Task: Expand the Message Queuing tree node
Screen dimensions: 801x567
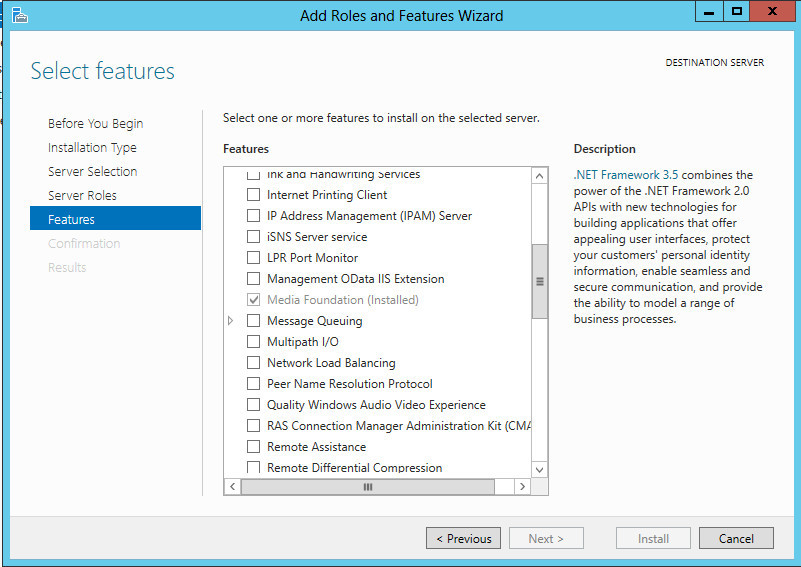Action: [230, 321]
